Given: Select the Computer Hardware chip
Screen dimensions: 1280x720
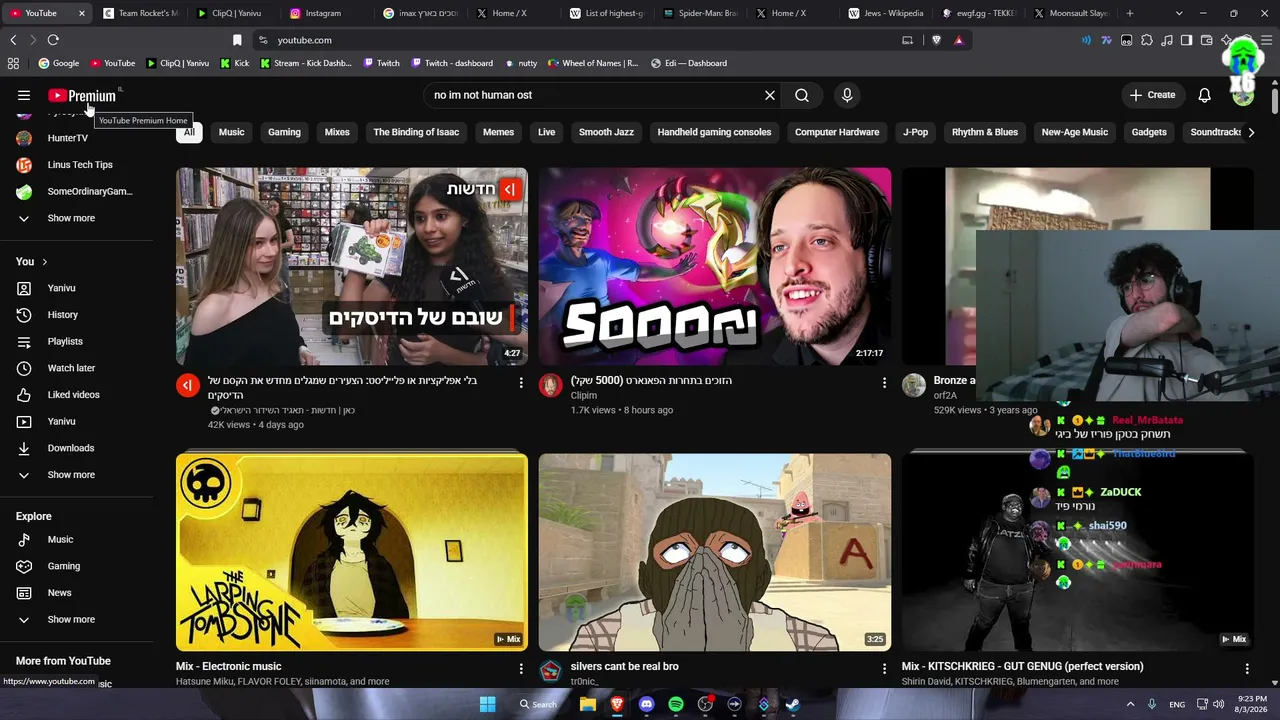Looking at the screenshot, I should (x=837, y=132).
